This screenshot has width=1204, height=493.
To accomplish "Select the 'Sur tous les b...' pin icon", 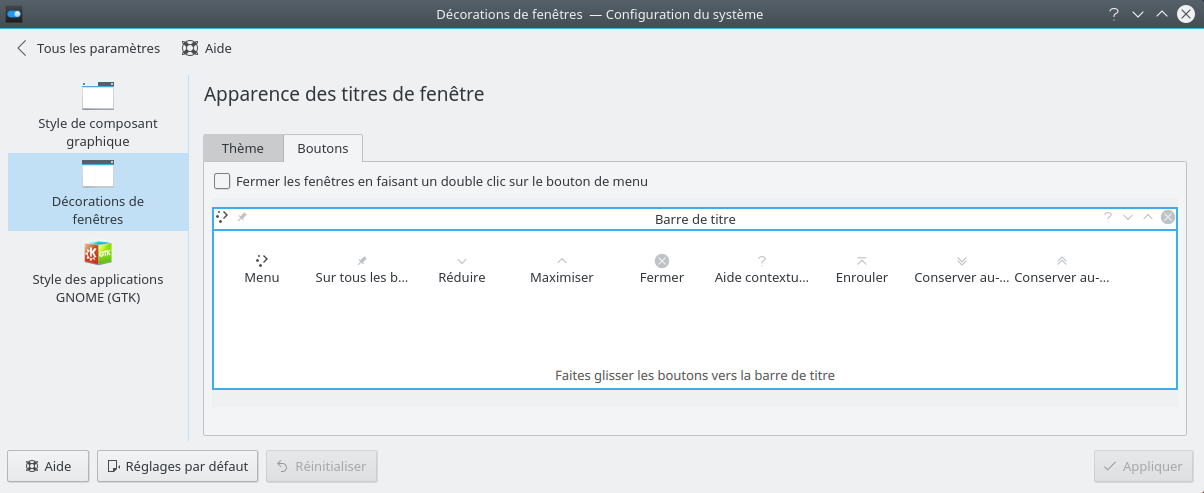I will click(x=362, y=260).
